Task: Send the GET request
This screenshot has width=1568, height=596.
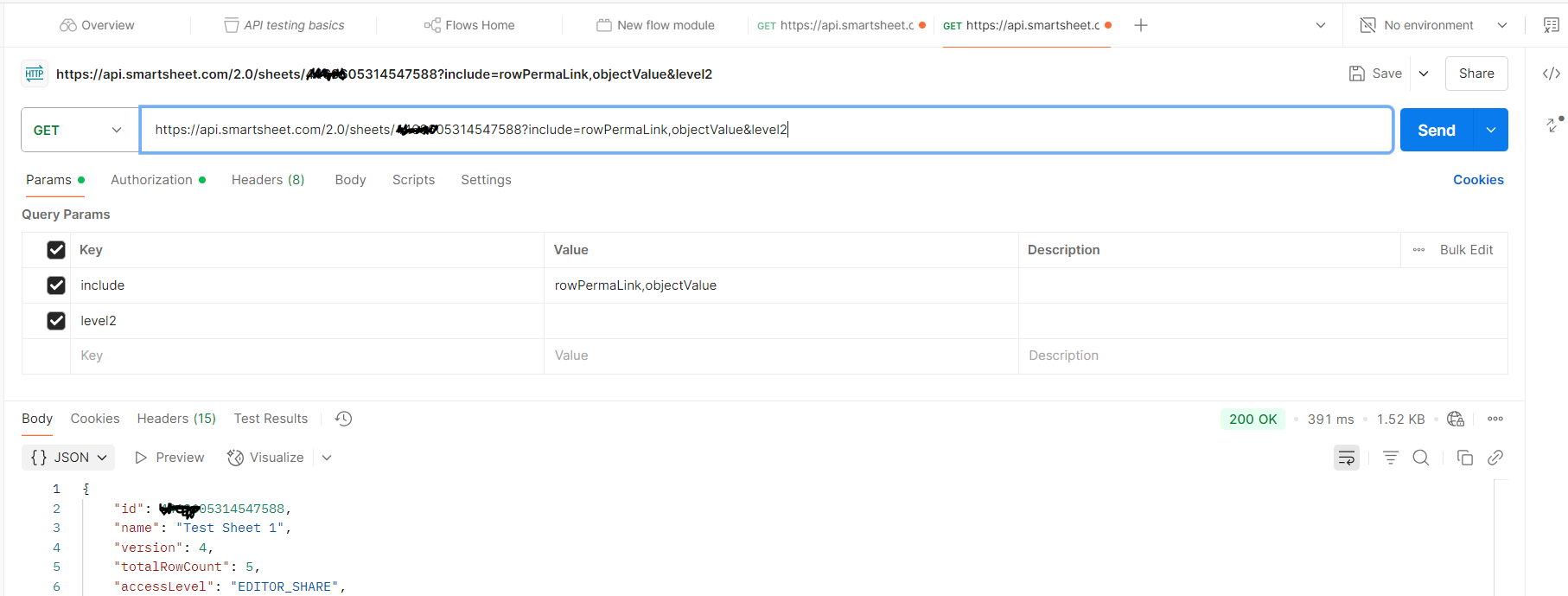Action: [x=1437, y=130]
